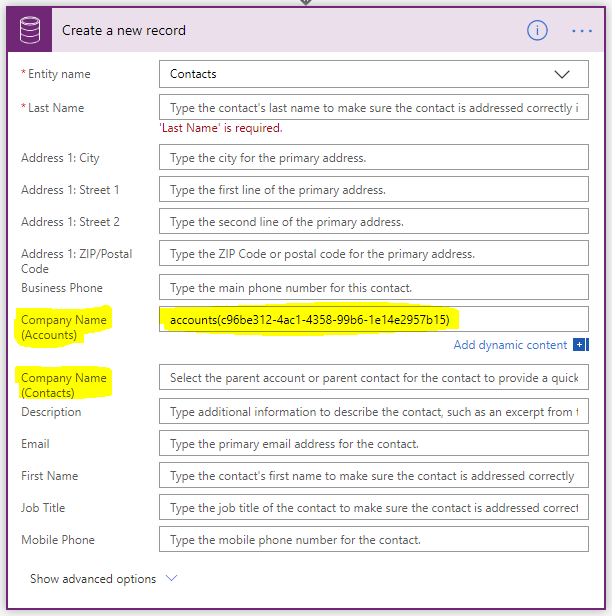Focus the Mobile Phone field

(x=373, y=540)
